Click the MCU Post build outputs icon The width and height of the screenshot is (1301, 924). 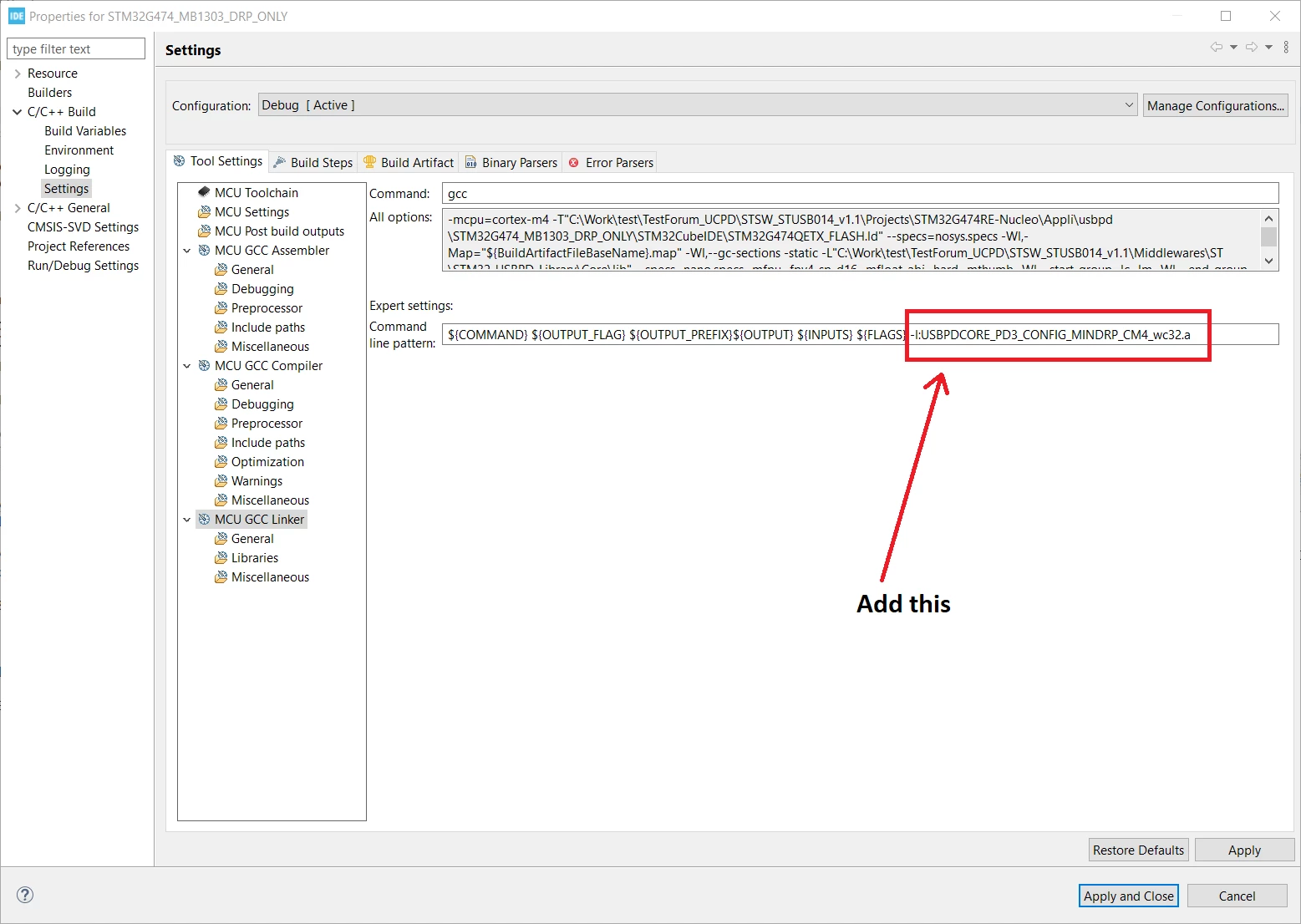coord(204,231)
